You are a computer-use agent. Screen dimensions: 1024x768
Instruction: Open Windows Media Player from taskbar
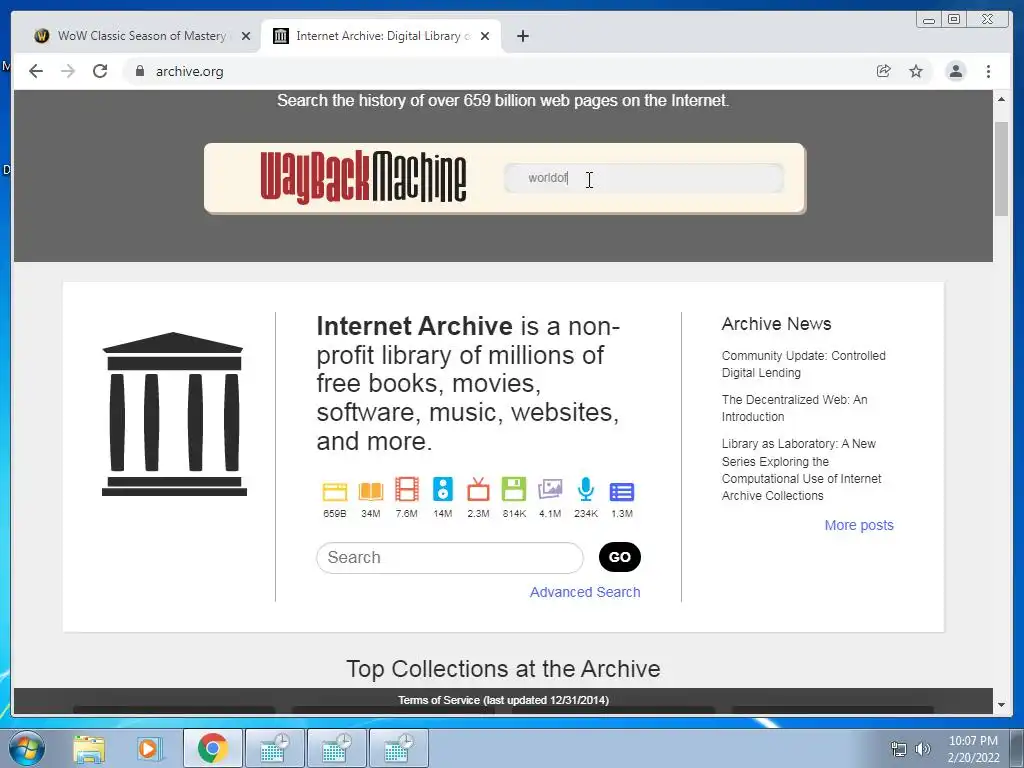[150, 749]
